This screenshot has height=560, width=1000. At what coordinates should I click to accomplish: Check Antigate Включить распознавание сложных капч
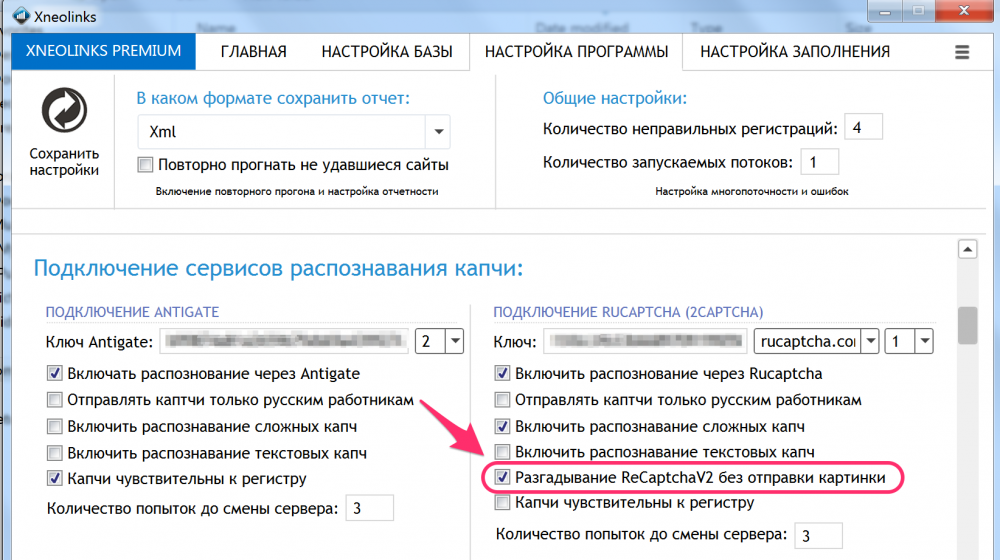click(55, 426)
